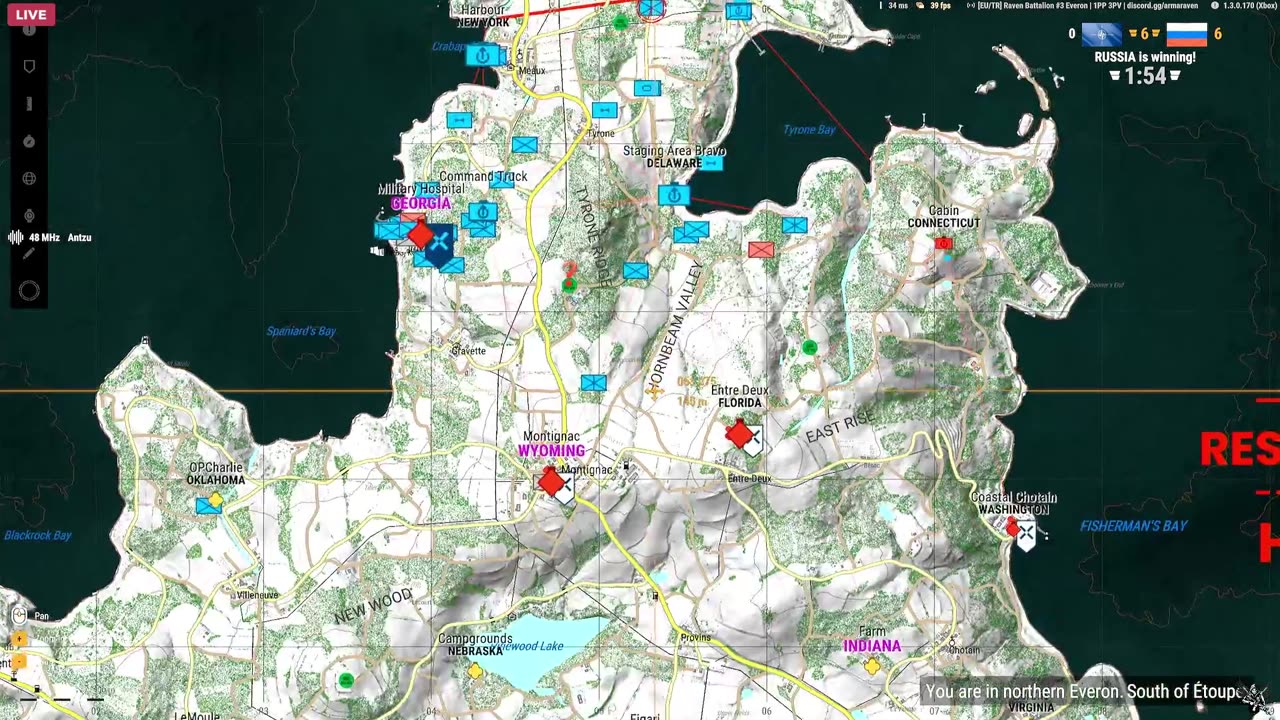Select the red diamond marker at Montignac Wyoming
Viewport: 1280px width, 720px height.
pos(551,483)
